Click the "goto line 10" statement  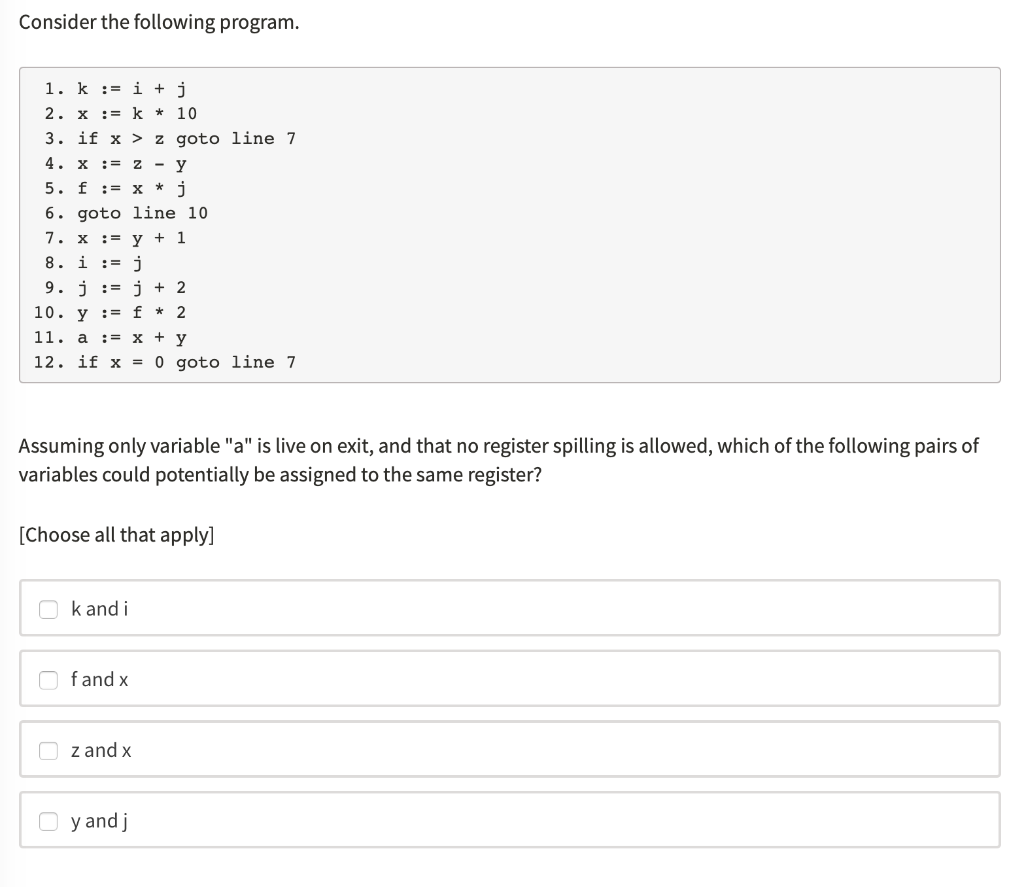click(x=126, y=213)
